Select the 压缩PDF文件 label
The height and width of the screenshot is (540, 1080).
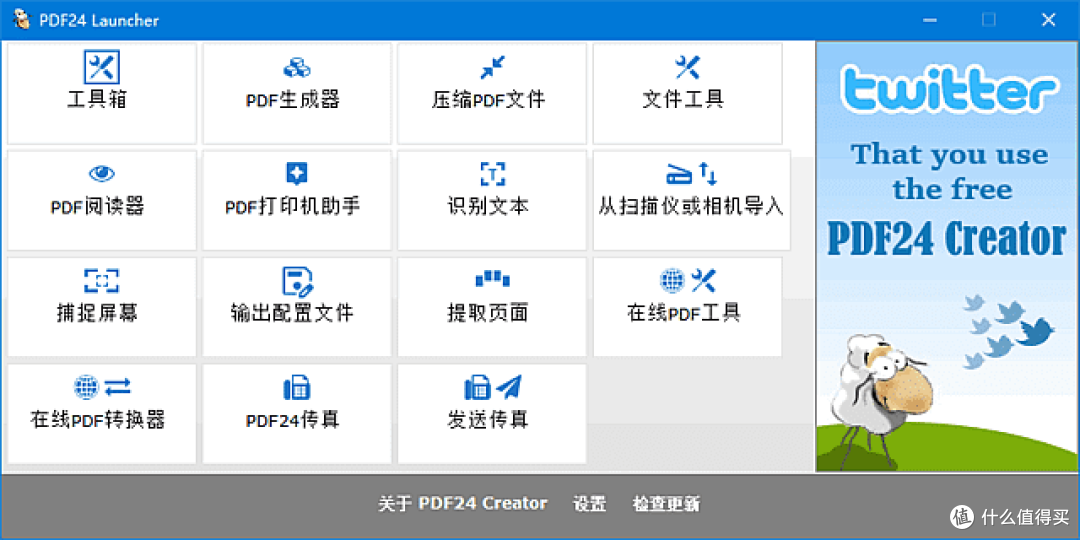[488, 101]
